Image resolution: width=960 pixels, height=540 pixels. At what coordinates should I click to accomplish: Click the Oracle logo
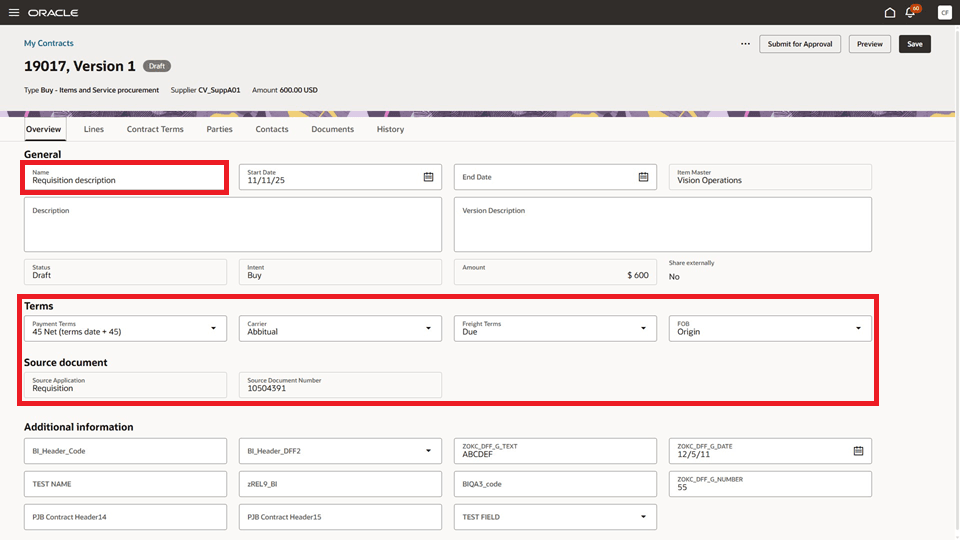(53, 13)
